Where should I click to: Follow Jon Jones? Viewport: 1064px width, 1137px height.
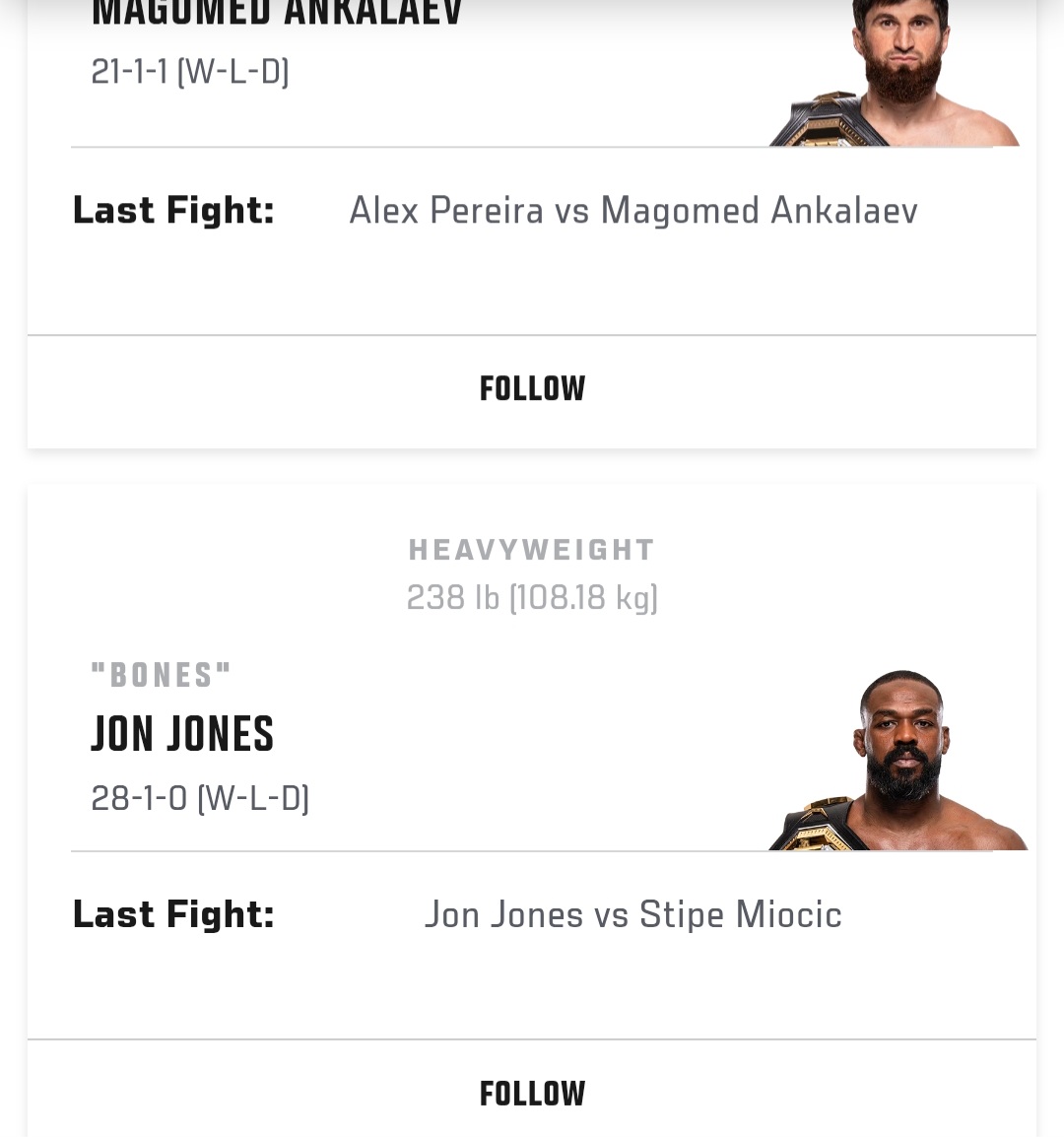pyautogui.click(x=532, y=1095)
